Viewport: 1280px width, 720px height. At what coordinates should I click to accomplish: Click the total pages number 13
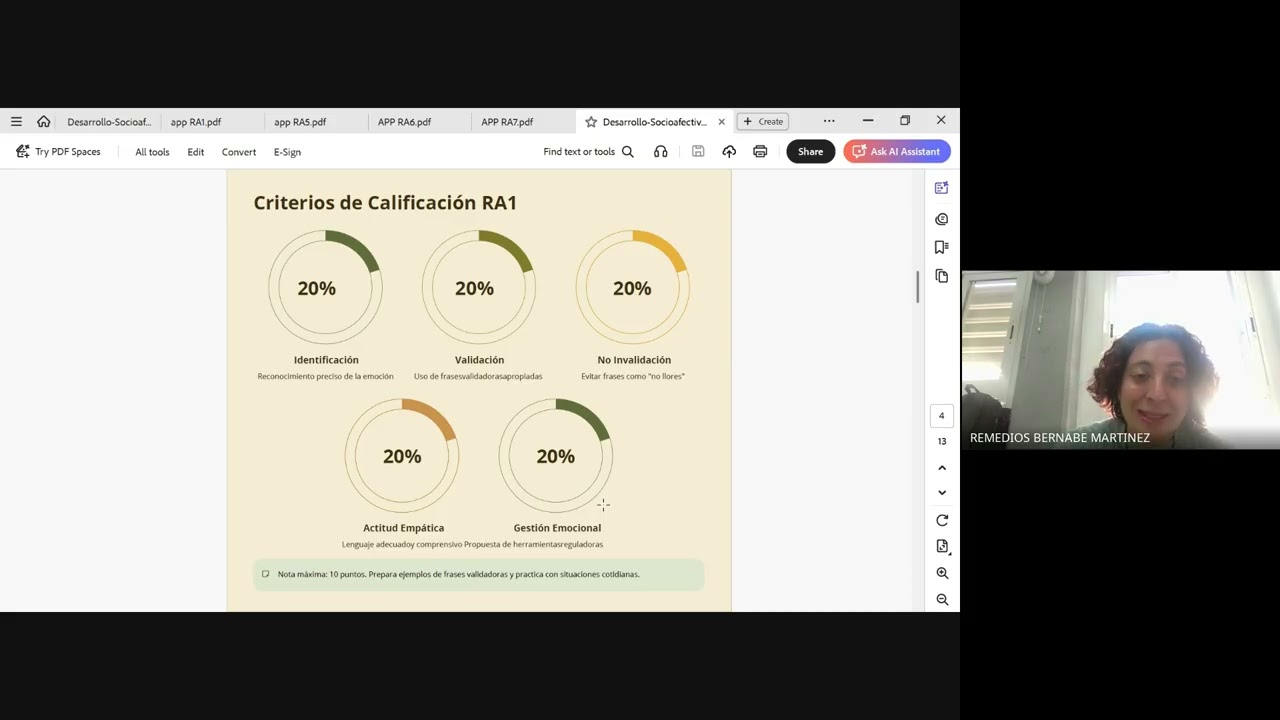tap(941, 441)
